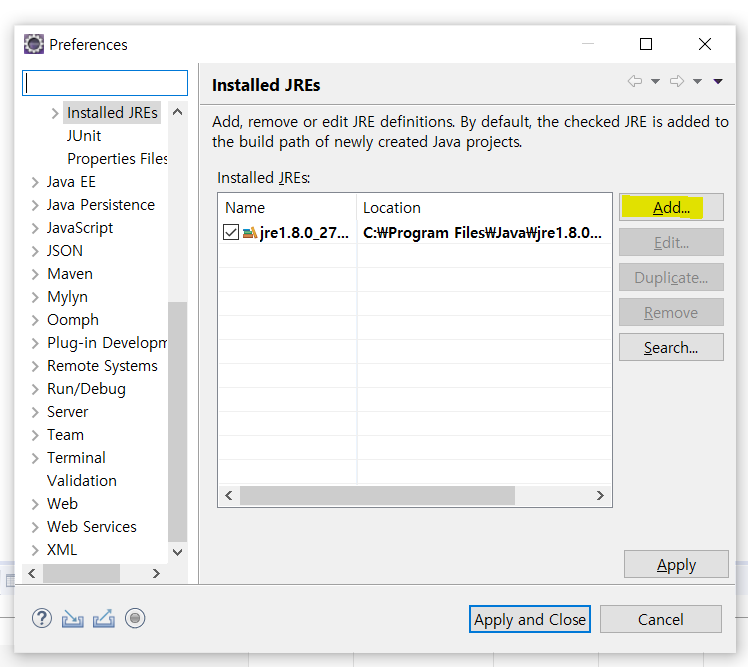
Task: Click the JRE table horizontal scrollbar thumb
Action: click(x=377, y=495)
